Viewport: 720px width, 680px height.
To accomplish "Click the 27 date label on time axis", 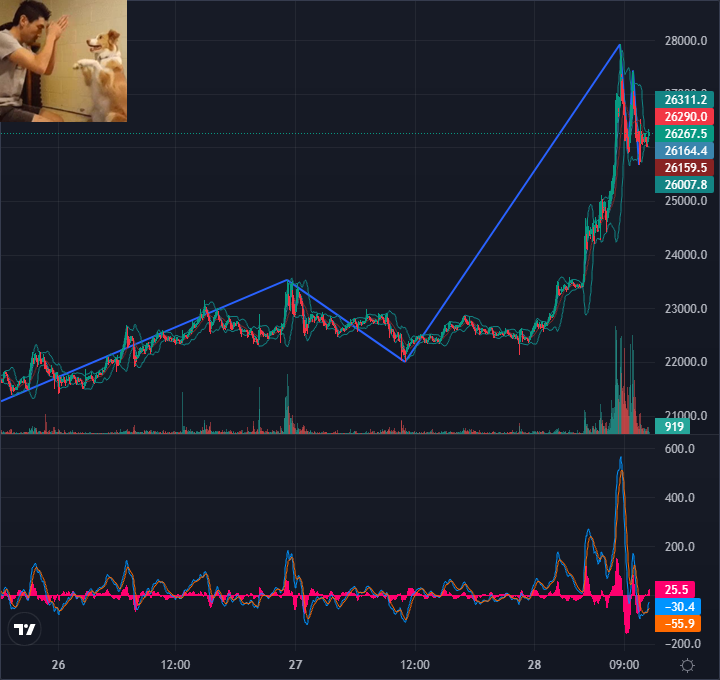I will point(295,664).
